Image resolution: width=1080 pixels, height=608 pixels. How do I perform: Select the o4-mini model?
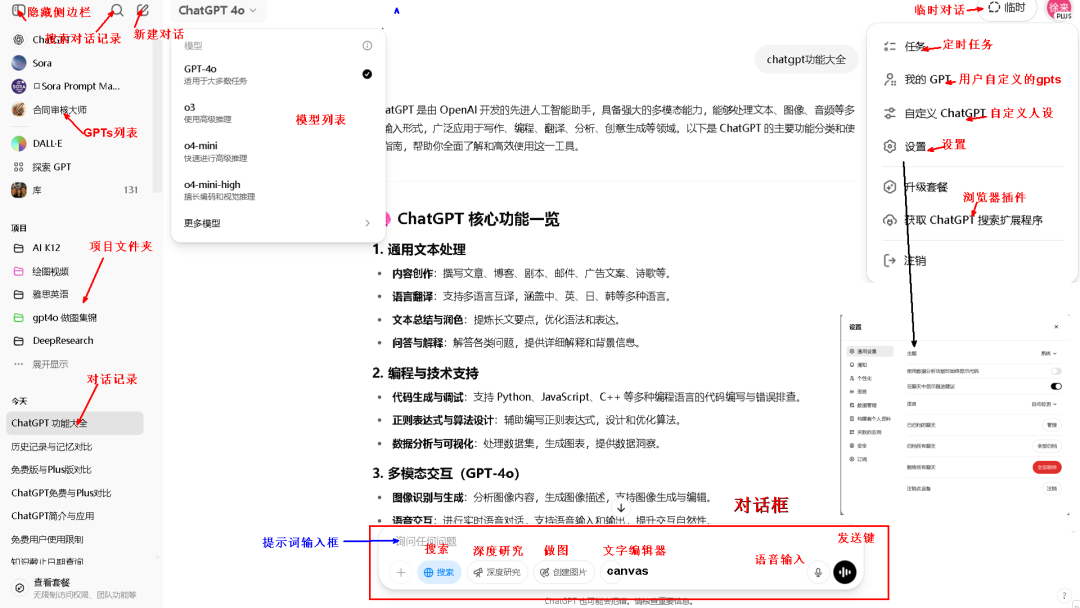point(278,151)
